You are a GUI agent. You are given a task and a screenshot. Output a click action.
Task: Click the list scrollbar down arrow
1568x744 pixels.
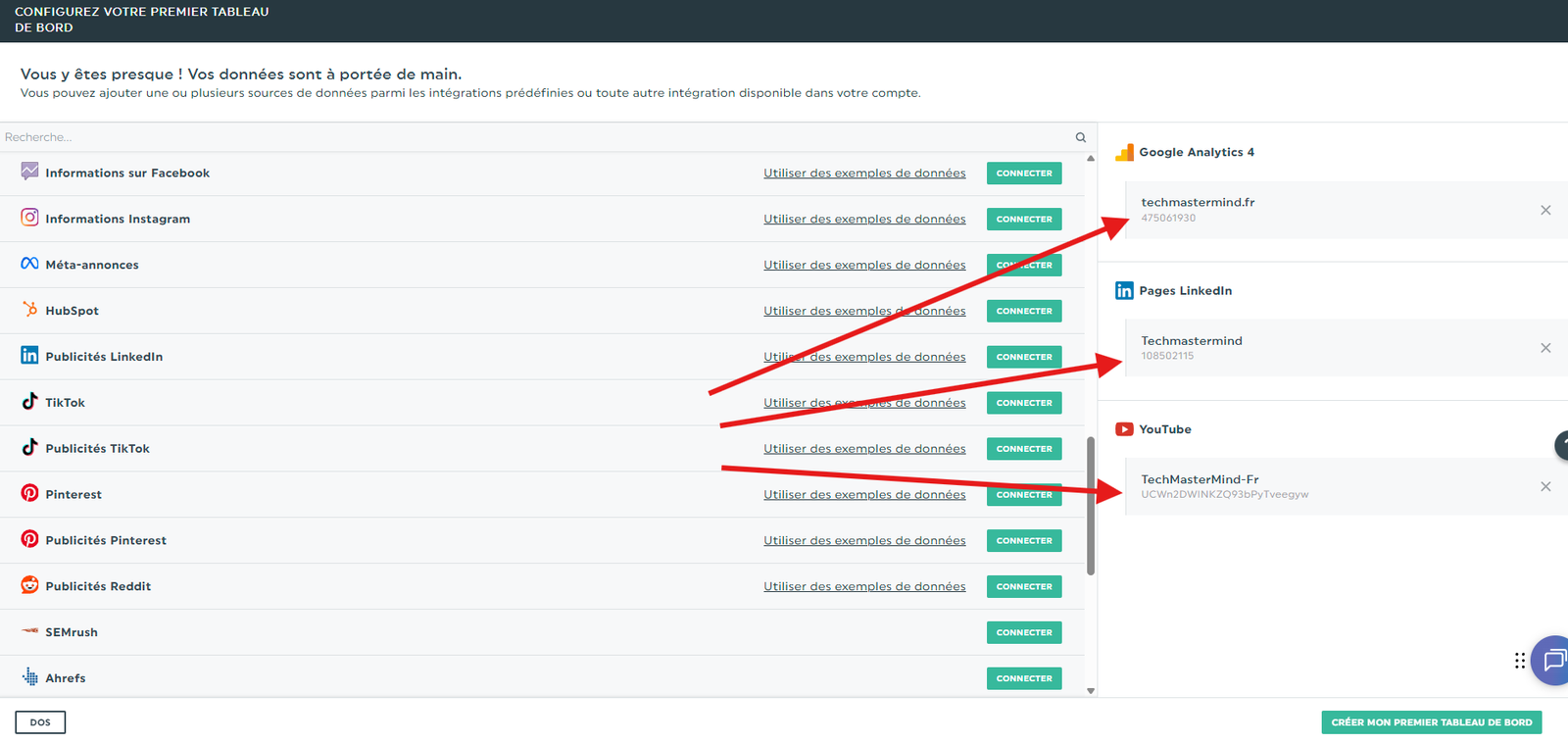1091,691
